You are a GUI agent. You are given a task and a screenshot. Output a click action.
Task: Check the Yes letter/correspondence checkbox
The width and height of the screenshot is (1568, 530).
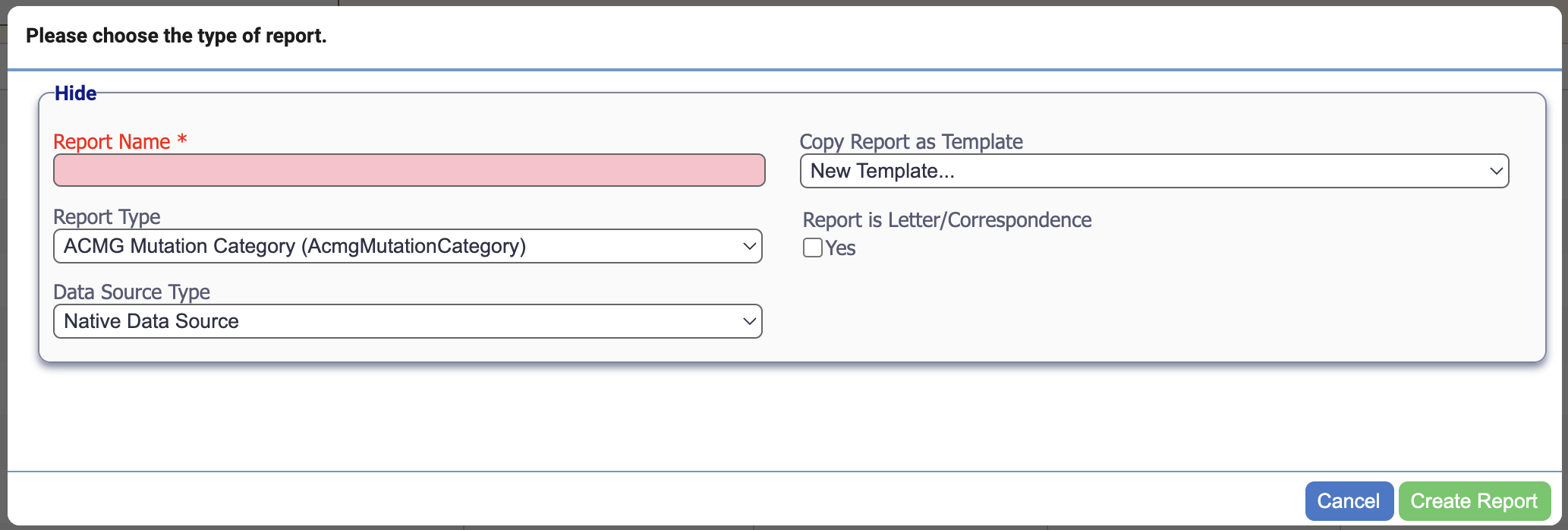pos(812,247)
